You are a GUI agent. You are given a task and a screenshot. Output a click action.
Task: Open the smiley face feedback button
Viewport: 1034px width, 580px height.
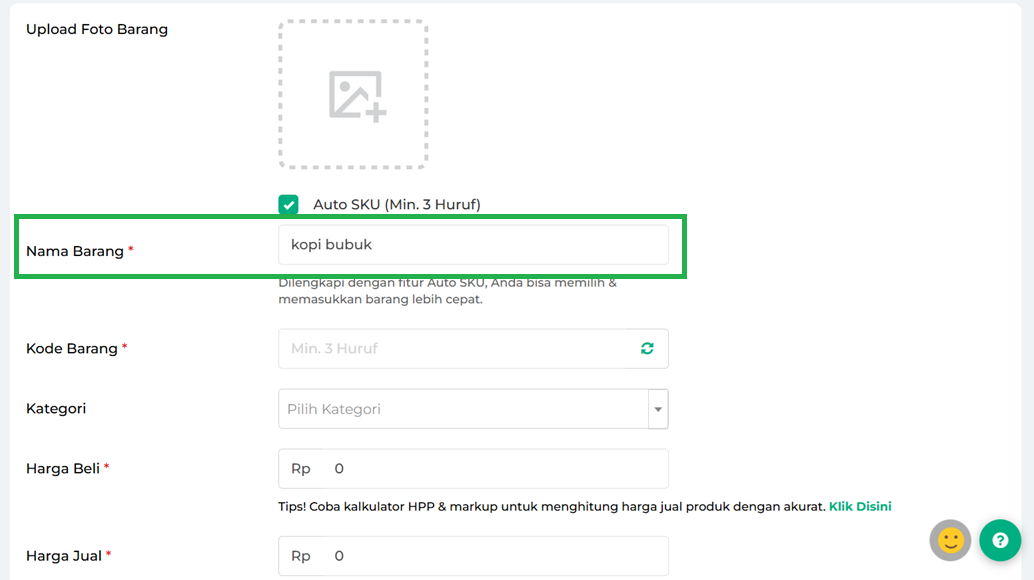950,541
